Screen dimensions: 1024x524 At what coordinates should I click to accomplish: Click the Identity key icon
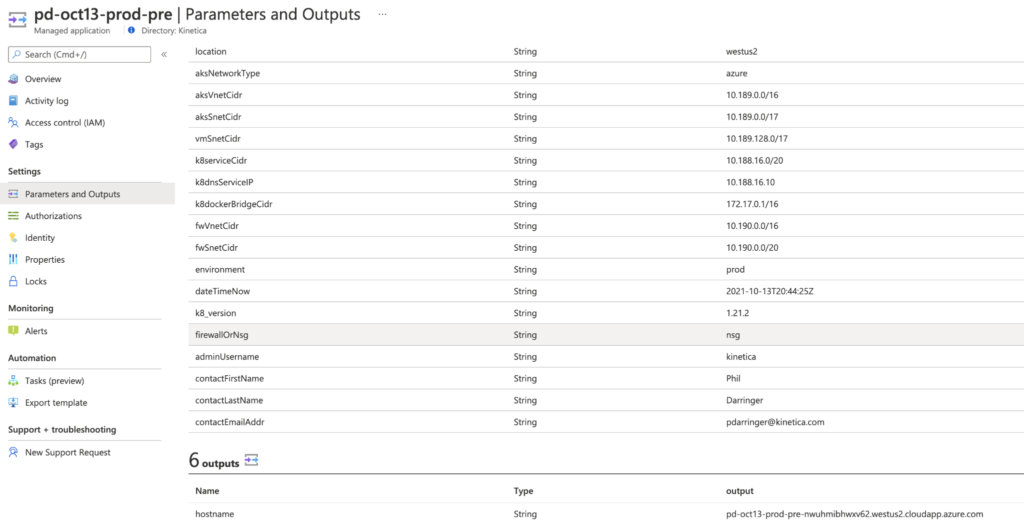[13, 238]
